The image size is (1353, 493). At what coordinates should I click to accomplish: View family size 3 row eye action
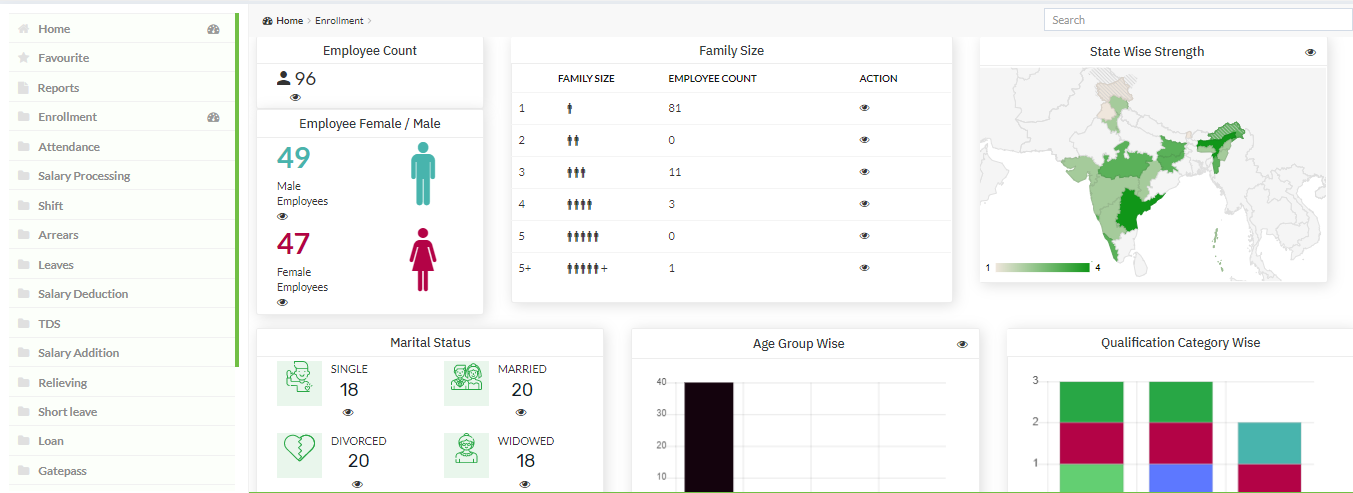pyautogui.click(x=865, y=172)
